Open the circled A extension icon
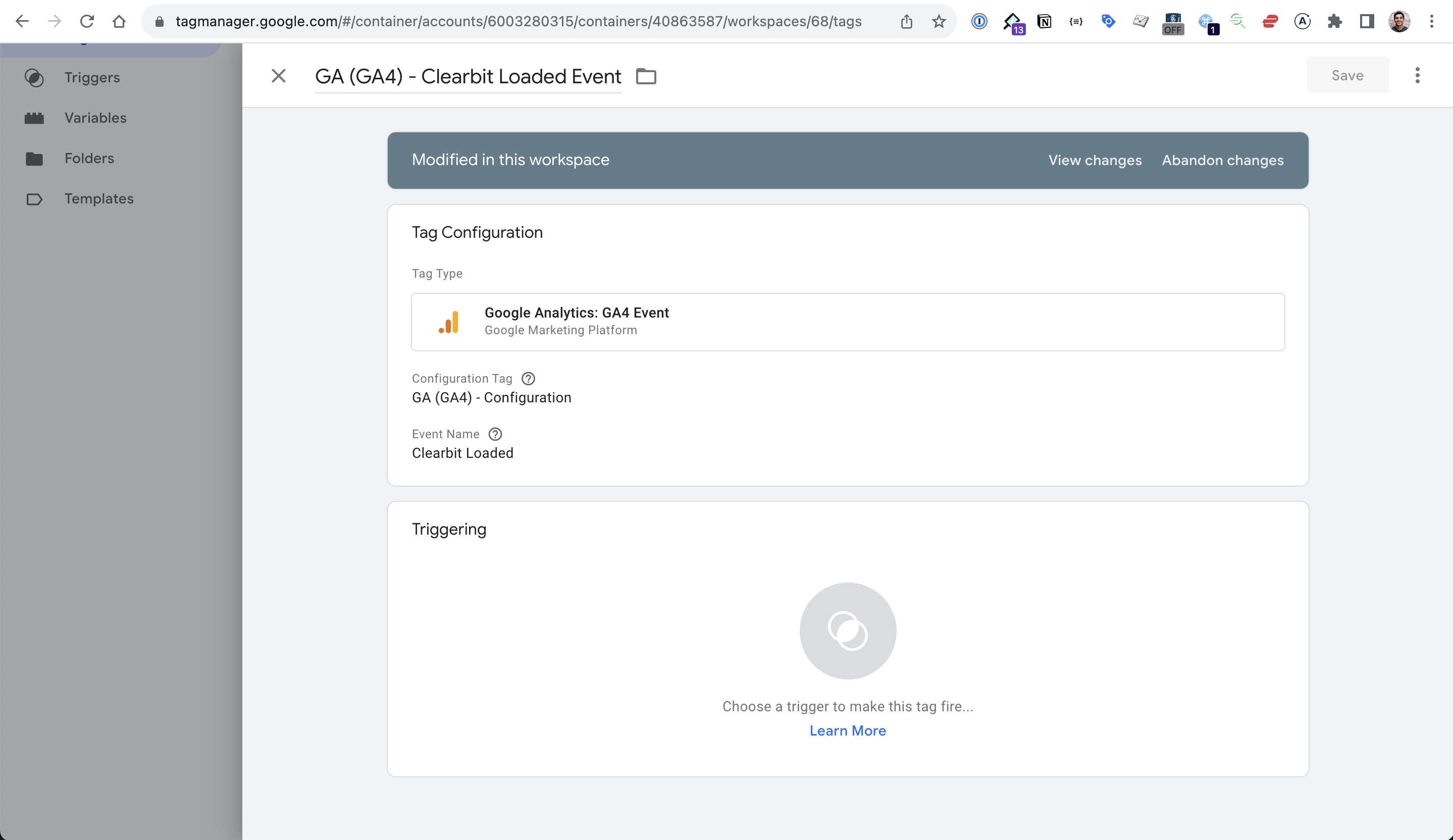The height and width of the screenshot is (840, 1453). 1302,21
